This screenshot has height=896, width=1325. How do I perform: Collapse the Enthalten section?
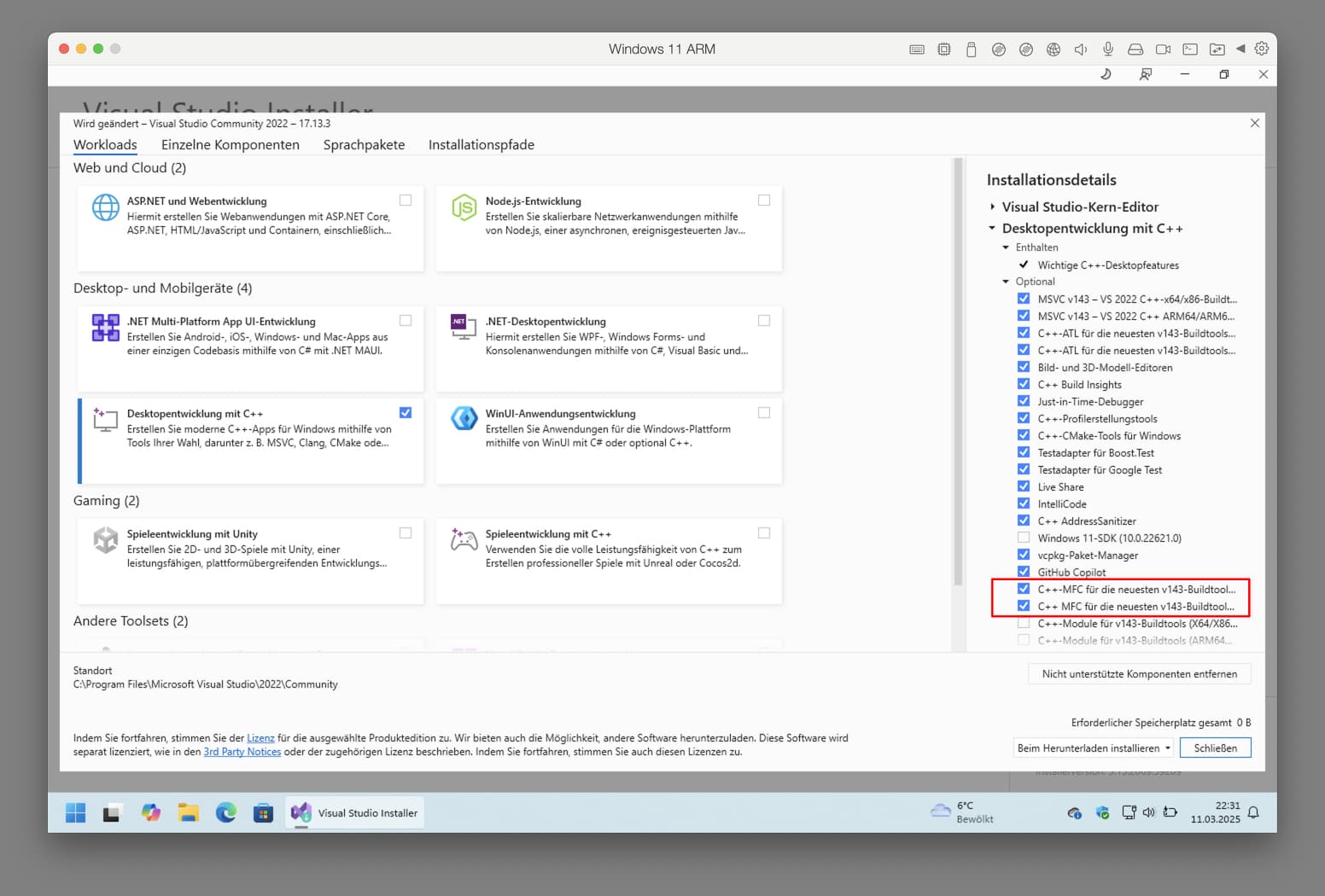point(1006,247)
